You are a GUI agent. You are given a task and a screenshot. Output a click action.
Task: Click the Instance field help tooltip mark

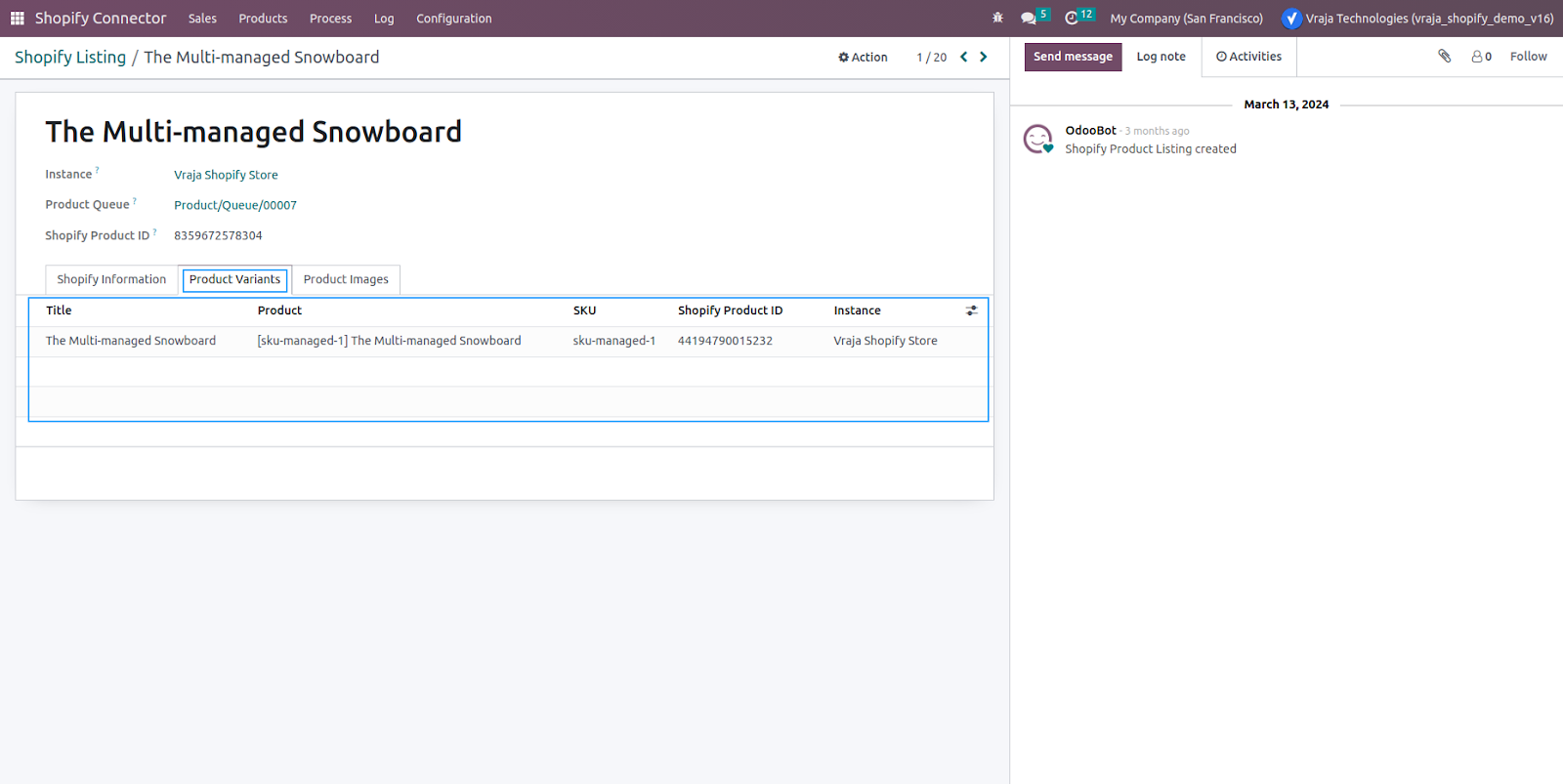(x=97, y=170)
